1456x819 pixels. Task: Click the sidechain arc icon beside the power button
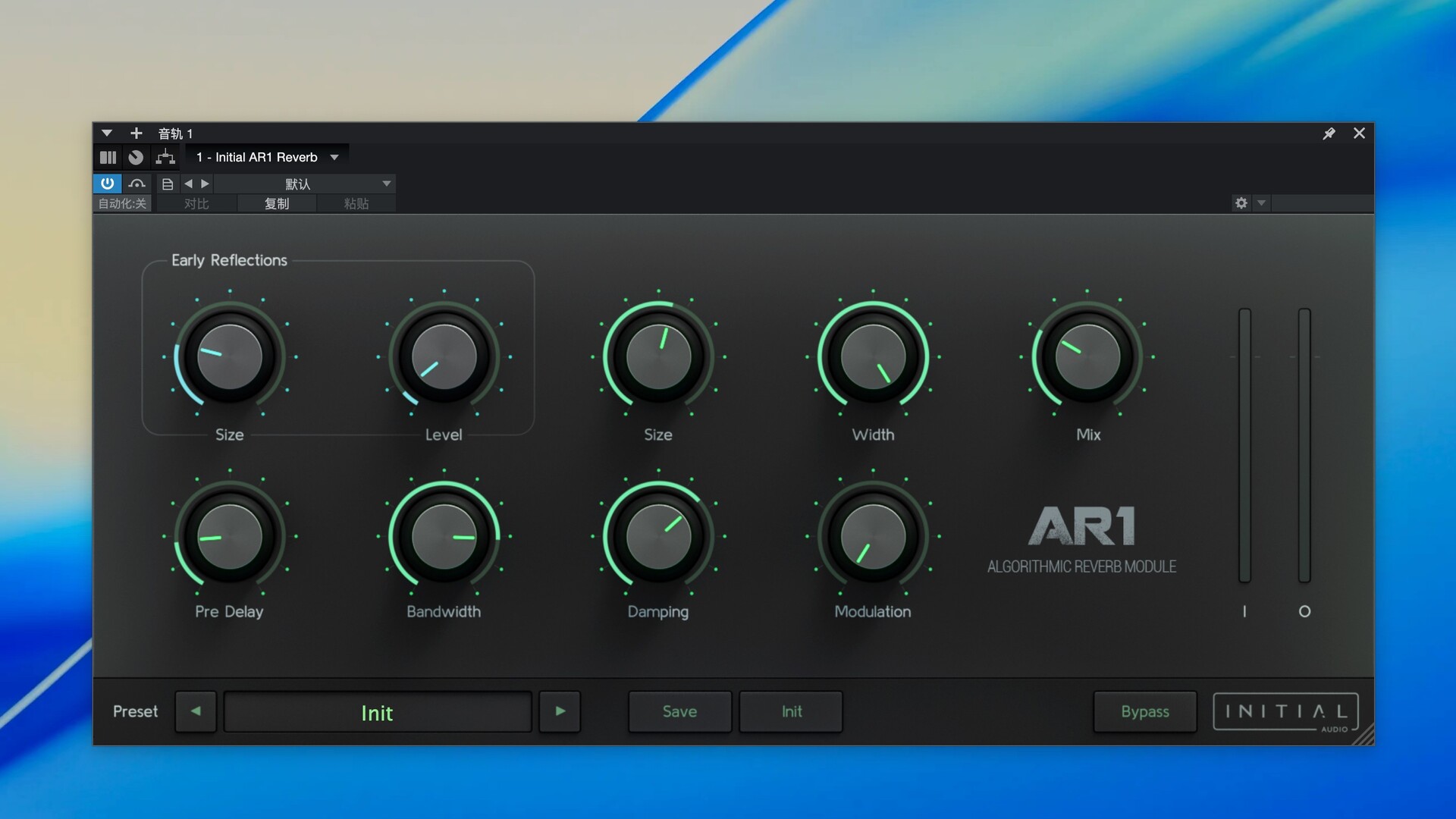[137, 184]
